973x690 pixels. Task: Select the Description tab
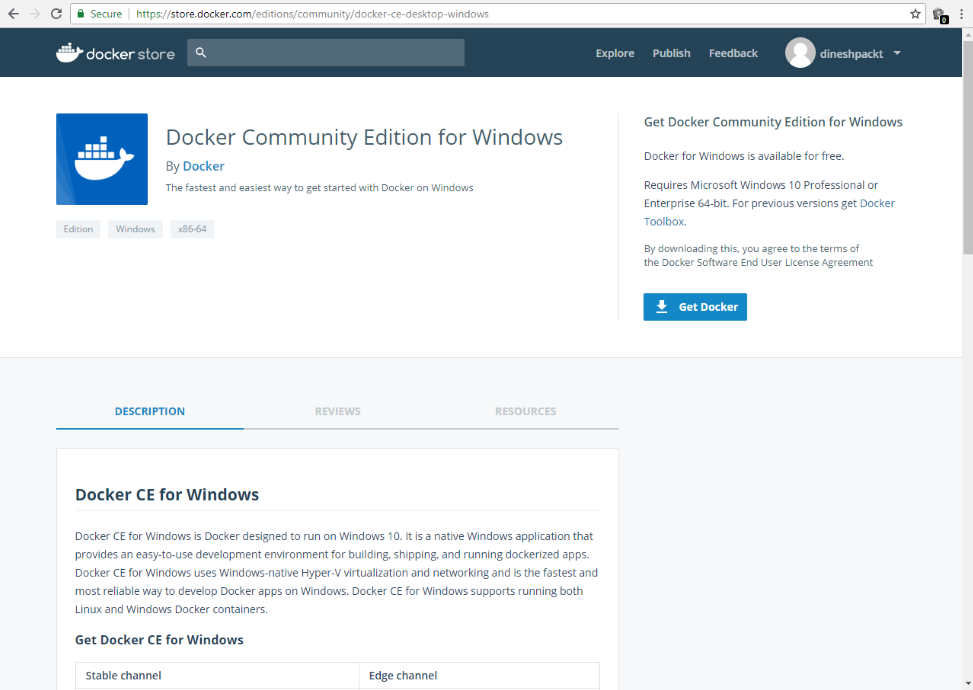click(x=150, y=411)
